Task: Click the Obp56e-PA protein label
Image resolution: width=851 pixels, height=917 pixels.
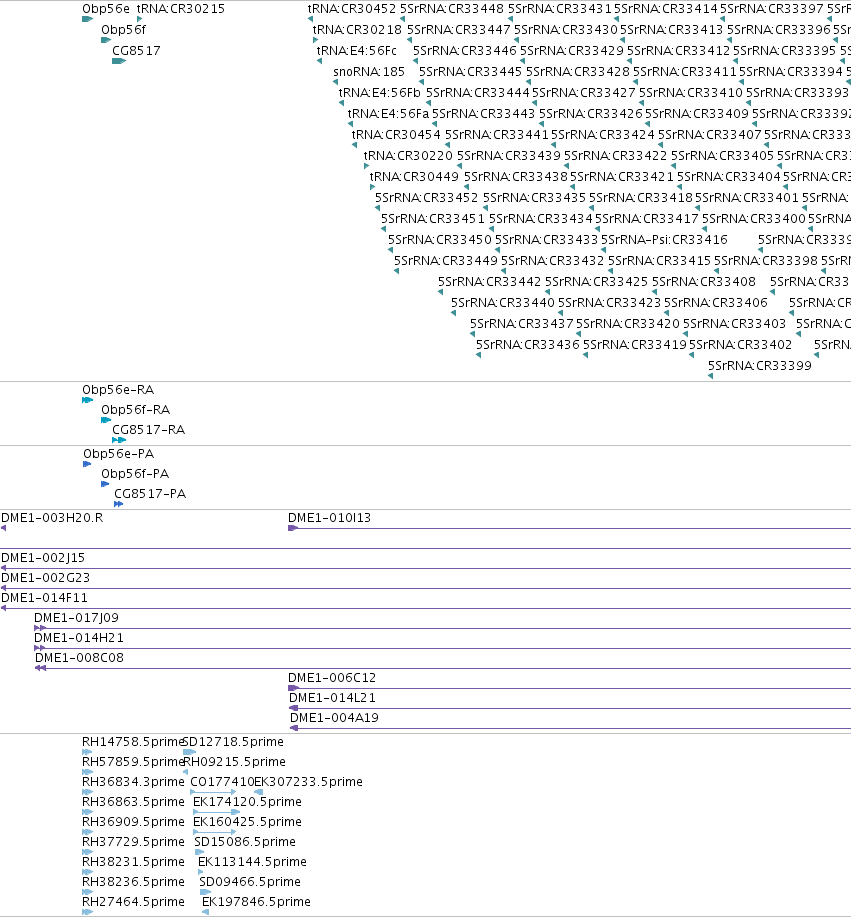Action: [119, 454]
